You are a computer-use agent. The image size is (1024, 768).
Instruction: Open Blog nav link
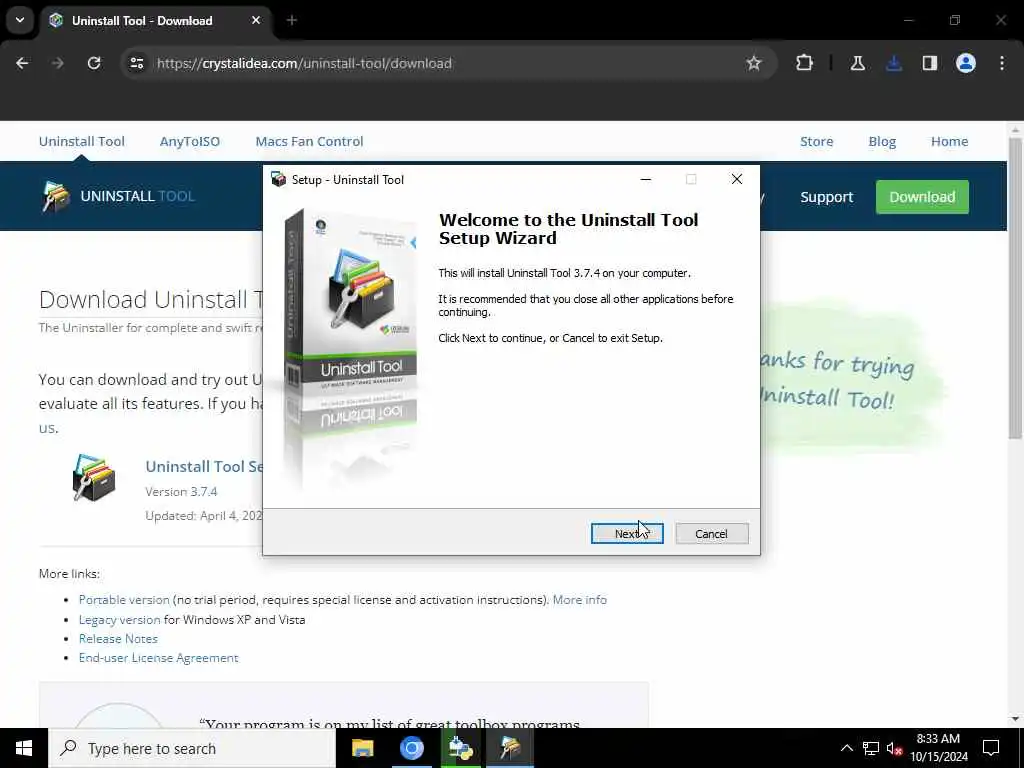coord(882,141)
